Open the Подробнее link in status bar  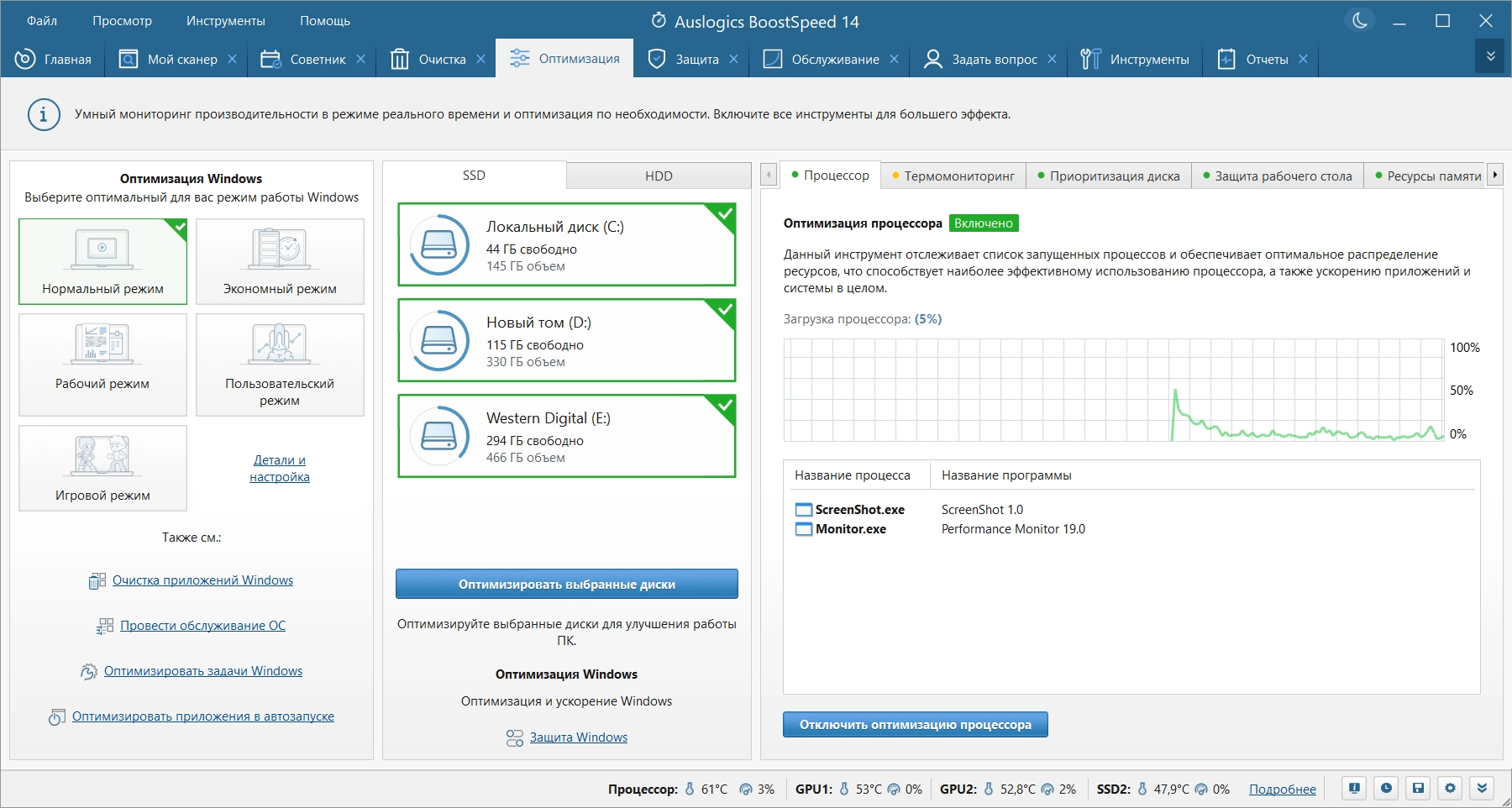[1283, 789]
